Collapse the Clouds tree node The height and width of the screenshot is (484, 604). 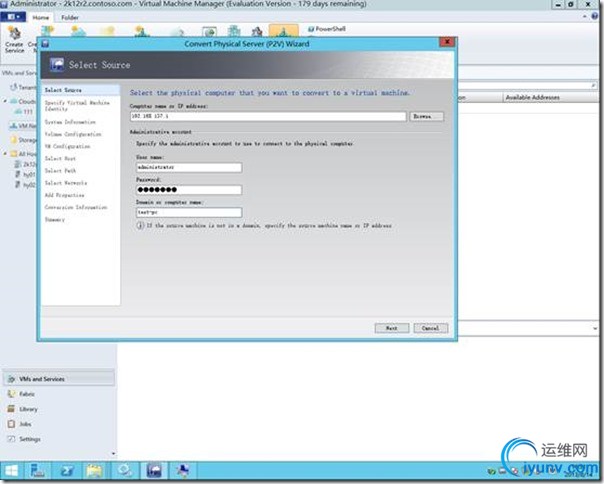[x=5, y=101]
